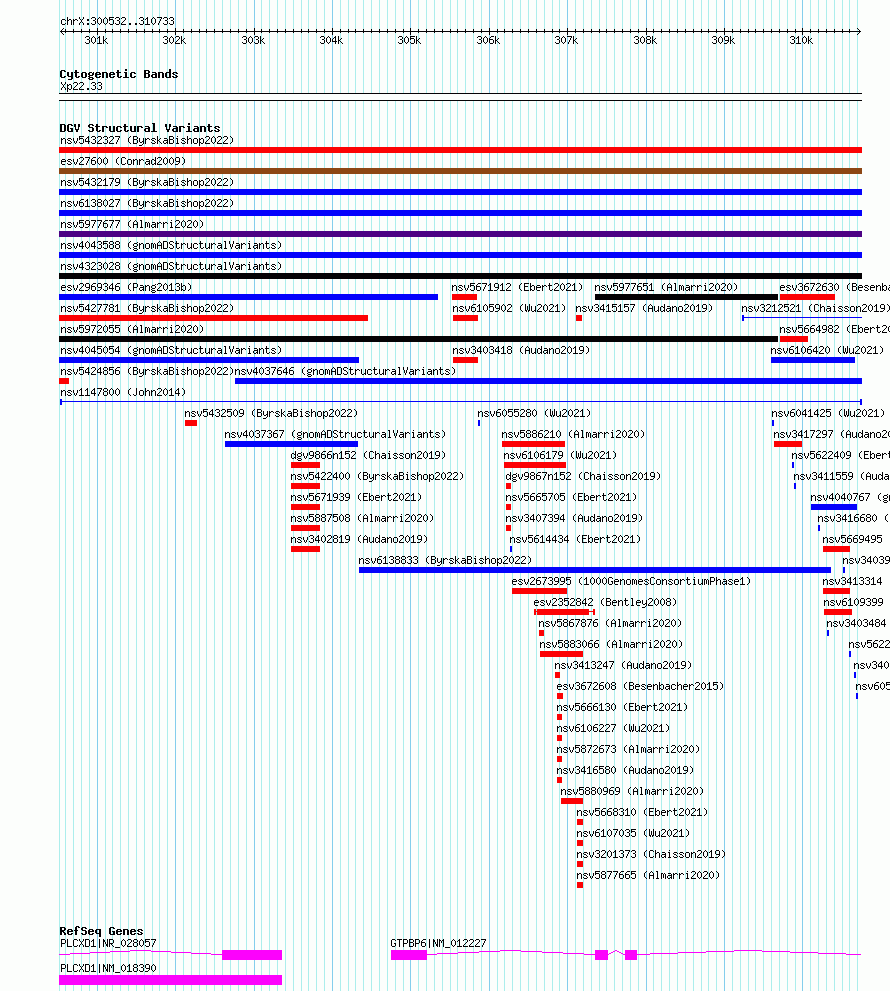Open nsv5671939 (Ebert2021) label
This screenshot has width=890, height=991.
(x=356, y=497)
